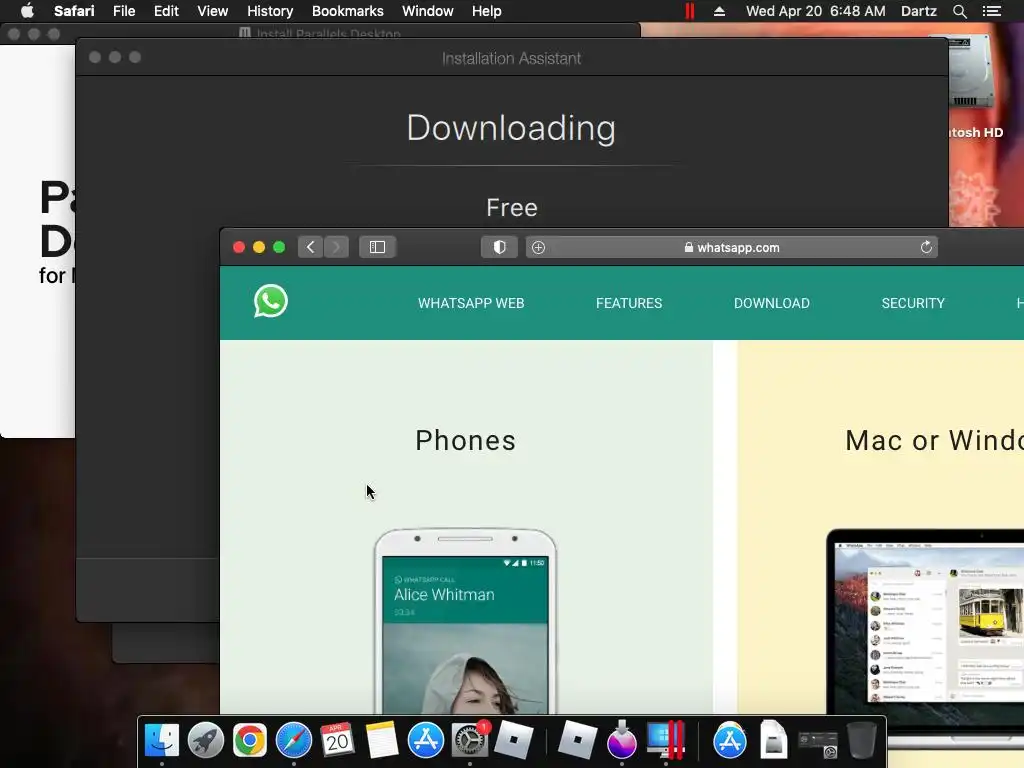Click the Downloading heading in Installation Assistant
This screenshot has width=1024, height=768.
tap(511, 128)
